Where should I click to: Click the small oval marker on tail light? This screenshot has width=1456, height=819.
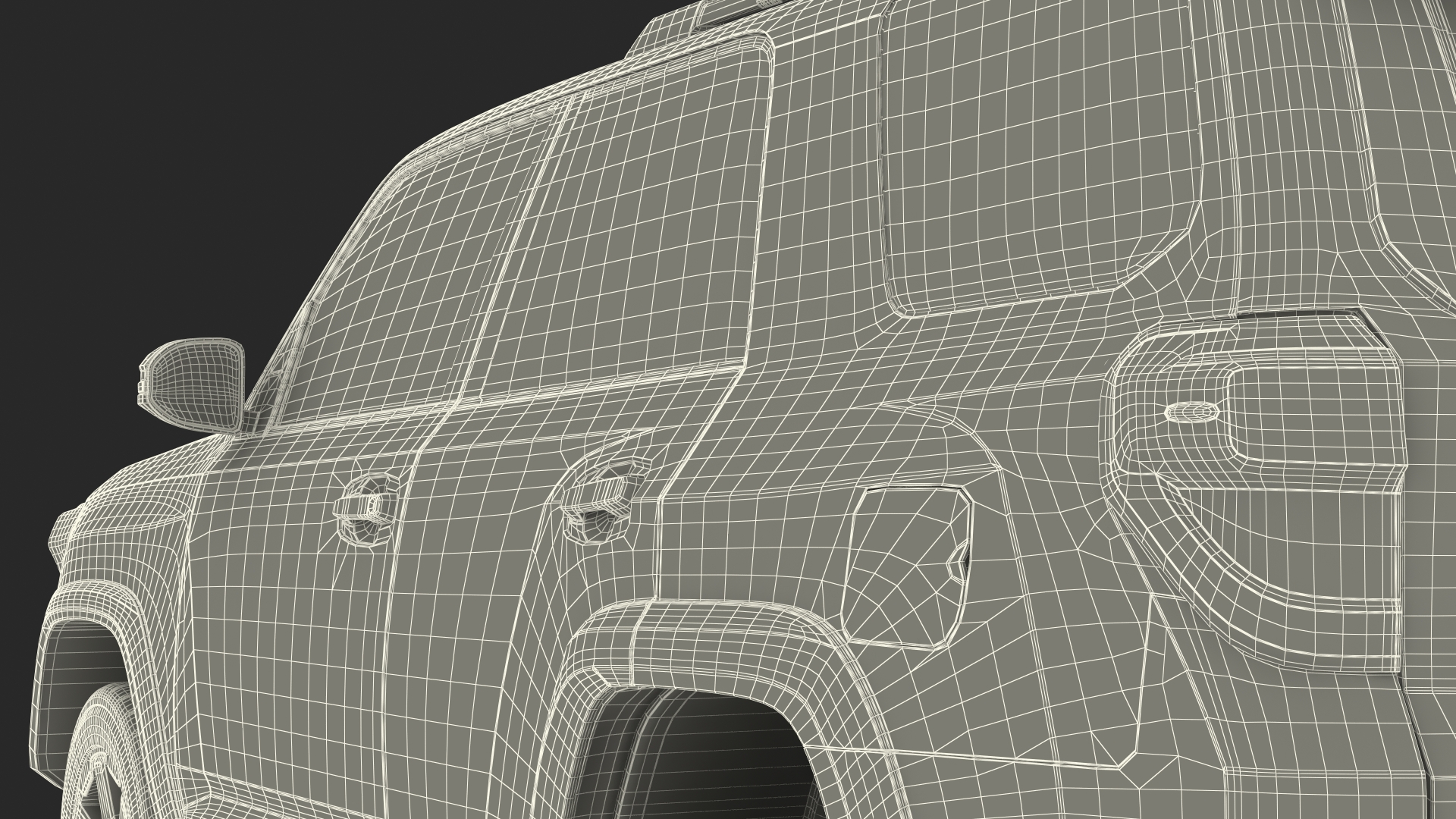point(1191,412)
